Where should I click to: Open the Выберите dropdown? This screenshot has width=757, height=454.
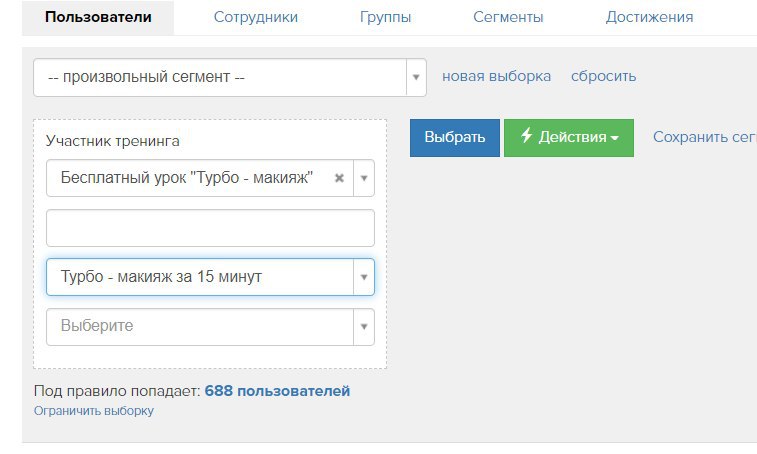pyautogui.click(x=210, y=327)
